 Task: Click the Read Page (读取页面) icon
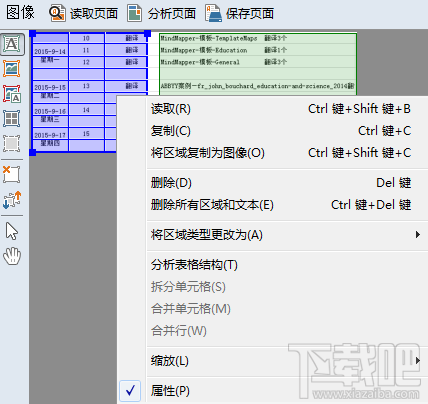pyautogui.click(x=57, y=13)
